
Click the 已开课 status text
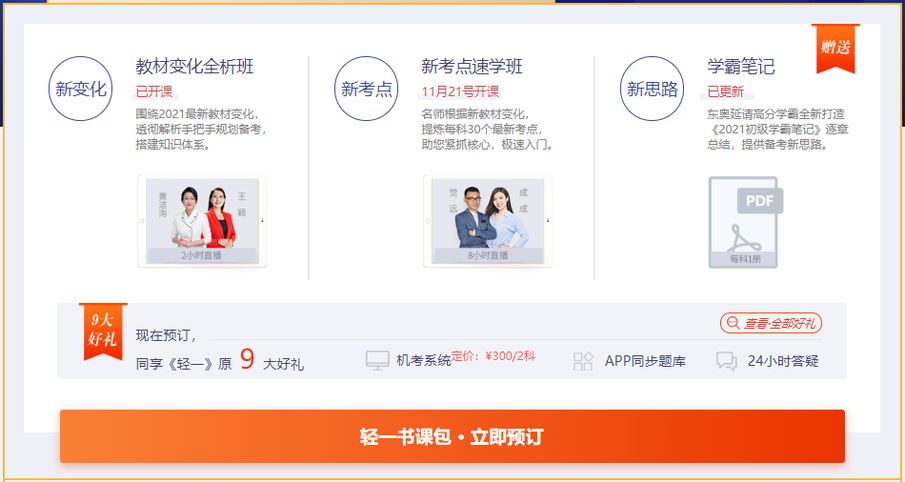pos(154,91)
